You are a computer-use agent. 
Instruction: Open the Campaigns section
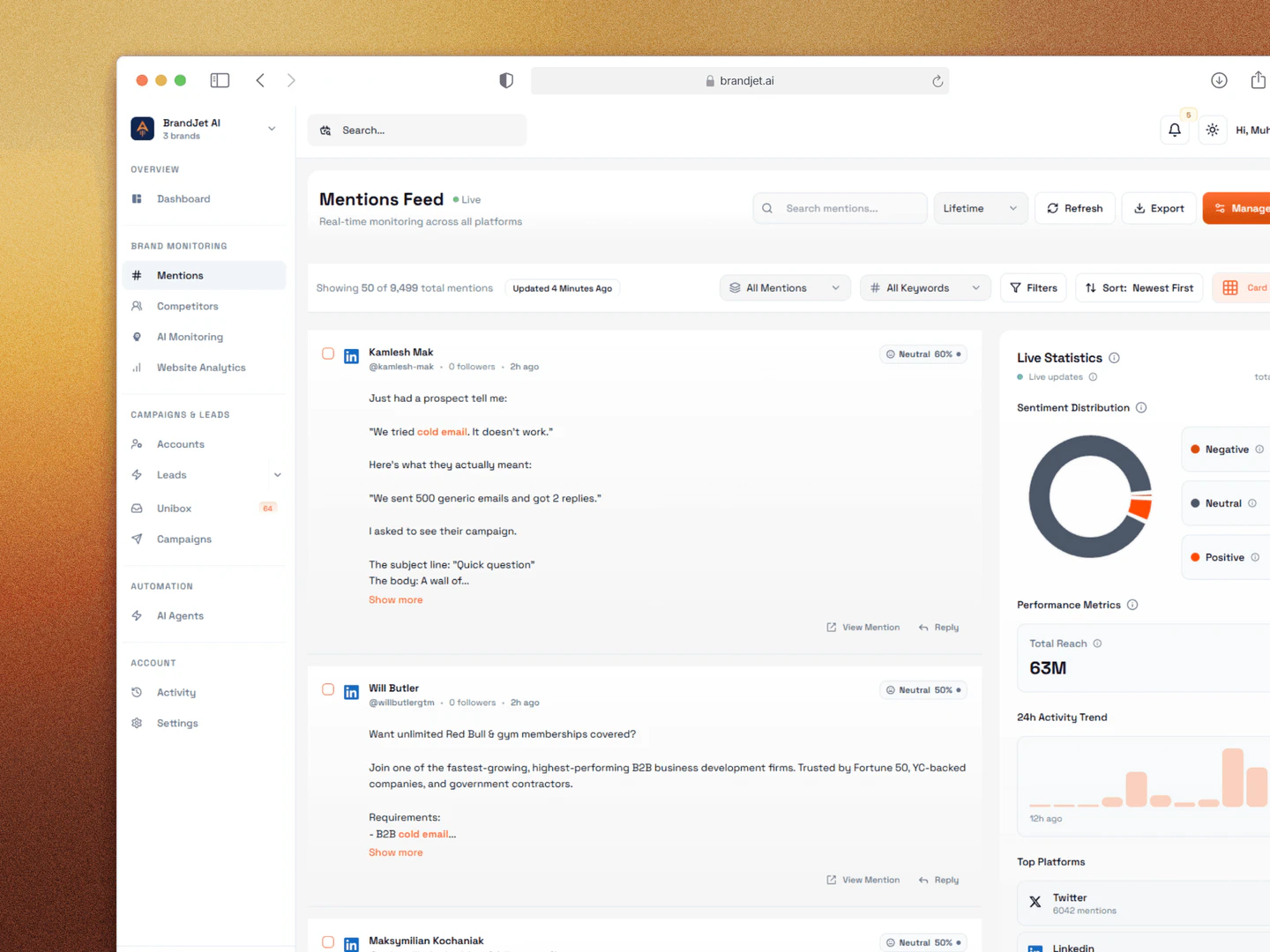[183, 539]
